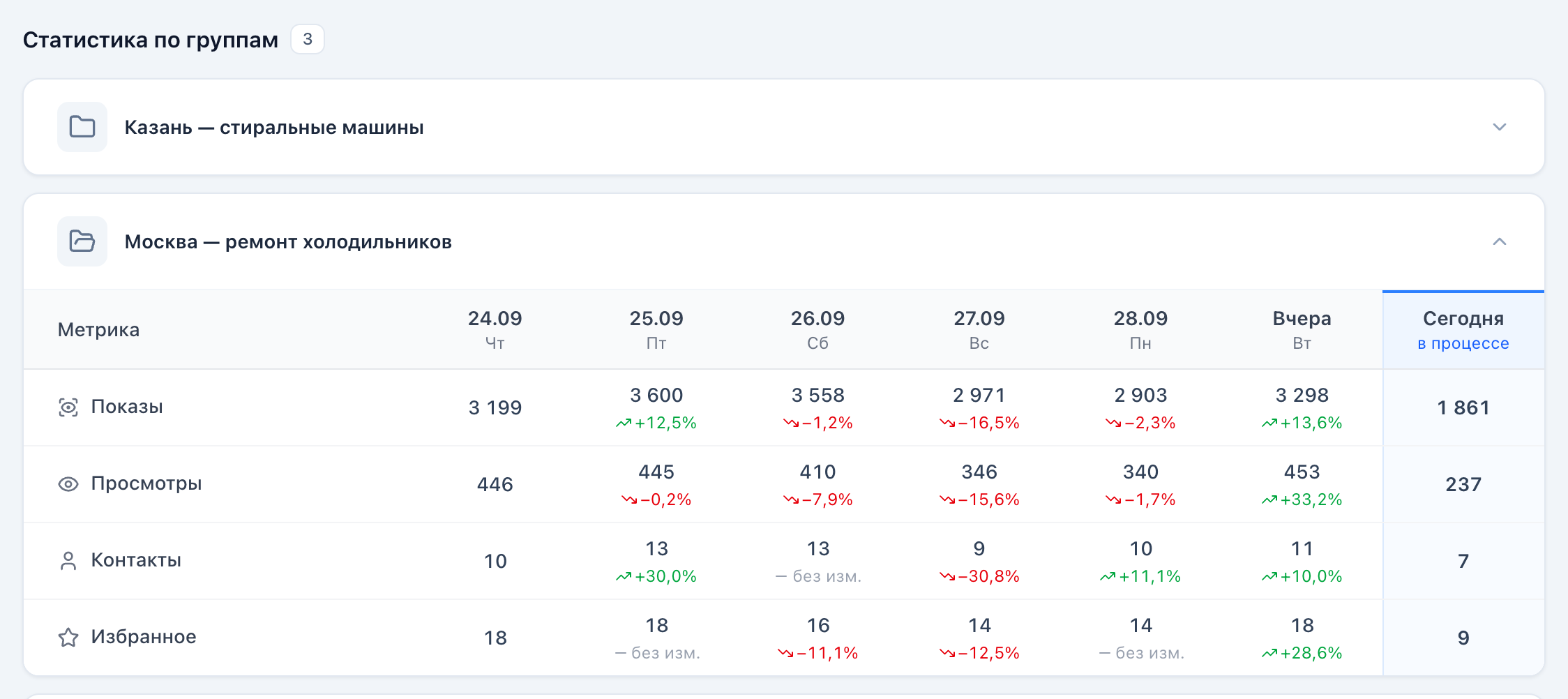Click the Метрика column header

coord(98,330)
